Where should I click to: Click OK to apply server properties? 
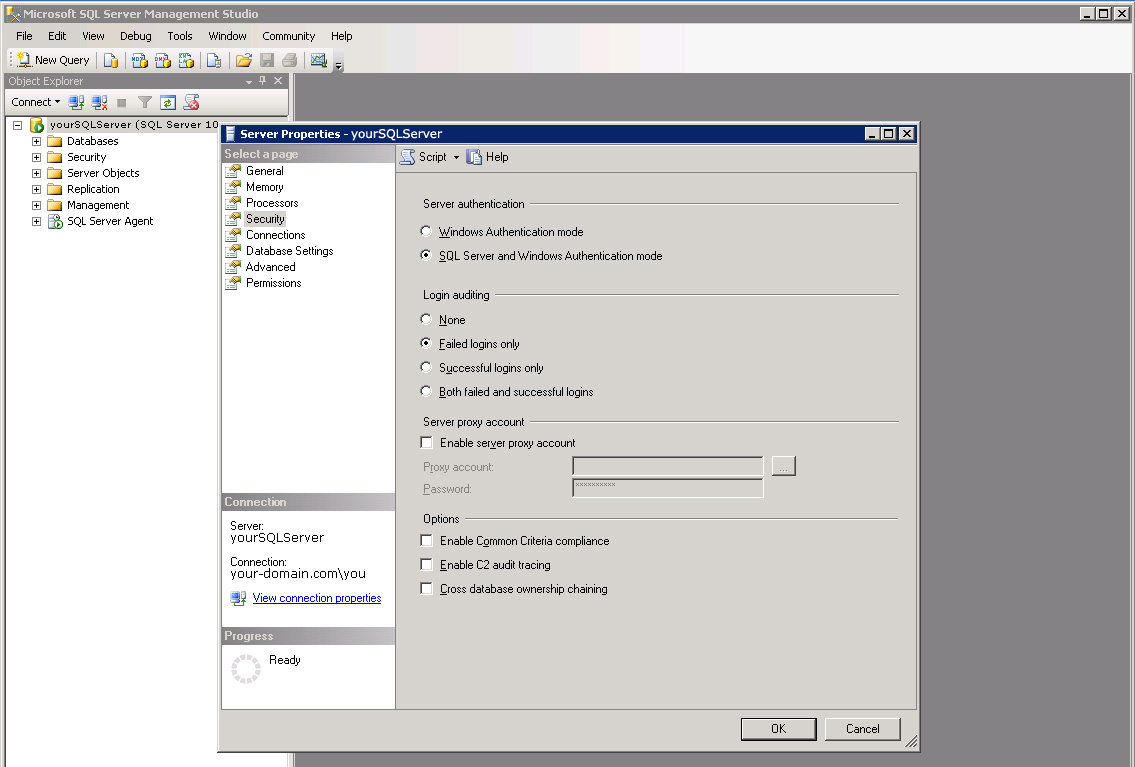pyautogui.click(x=778, y=729)
